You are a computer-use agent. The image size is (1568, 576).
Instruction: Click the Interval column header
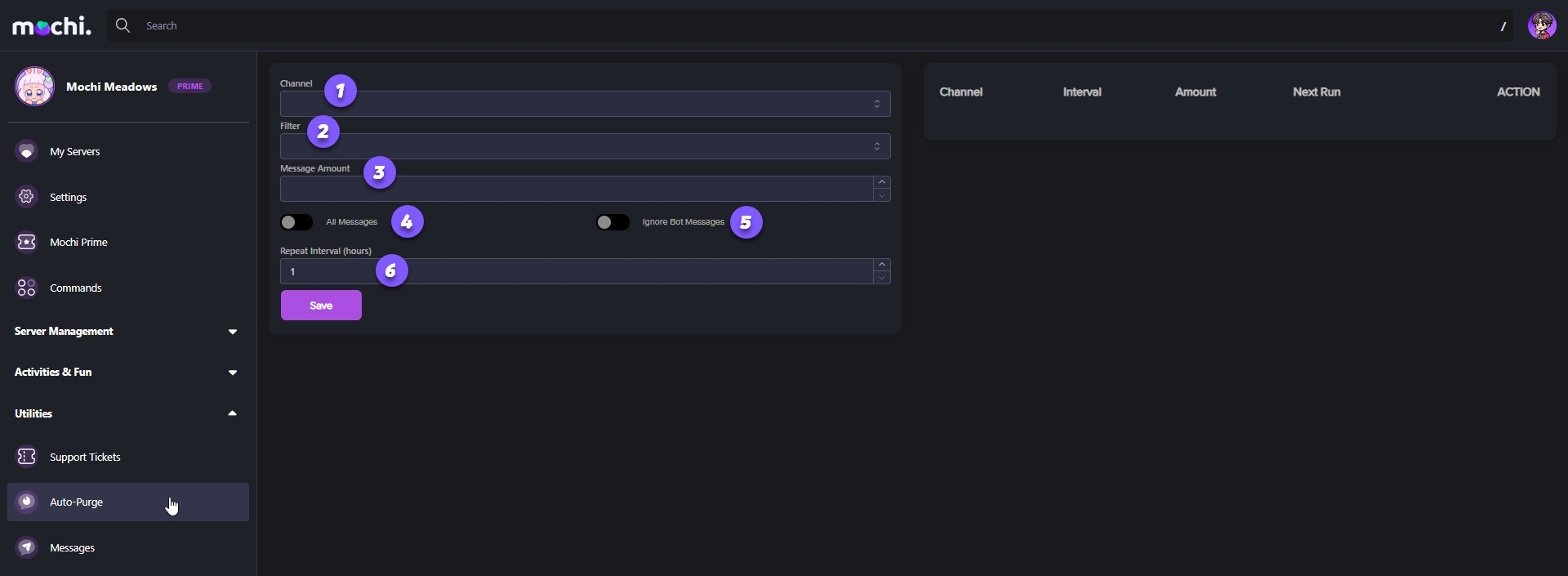click(1082, 92)
